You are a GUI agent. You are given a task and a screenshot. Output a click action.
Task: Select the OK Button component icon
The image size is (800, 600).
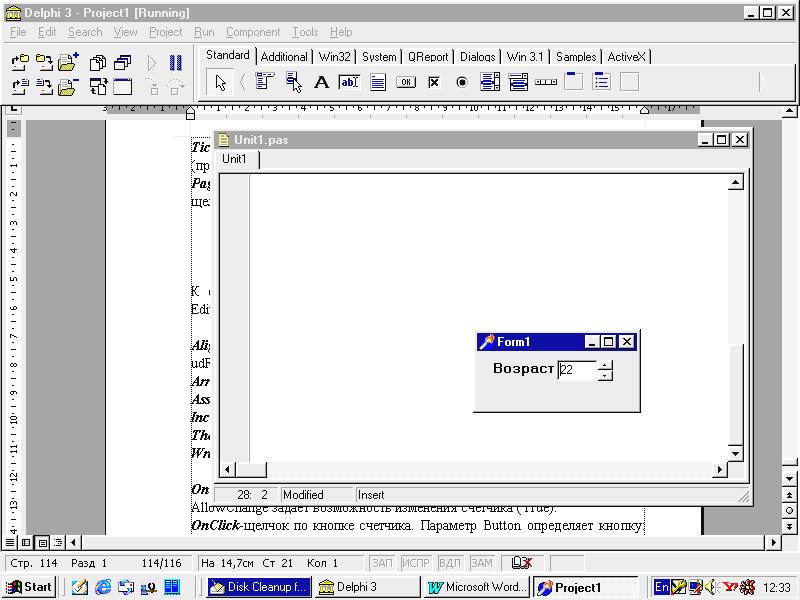coord(406,82)
